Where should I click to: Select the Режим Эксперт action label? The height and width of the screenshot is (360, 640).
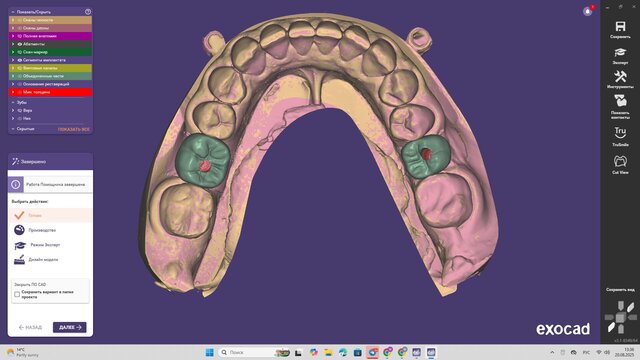pyautogui.click(x=45, y=245)
